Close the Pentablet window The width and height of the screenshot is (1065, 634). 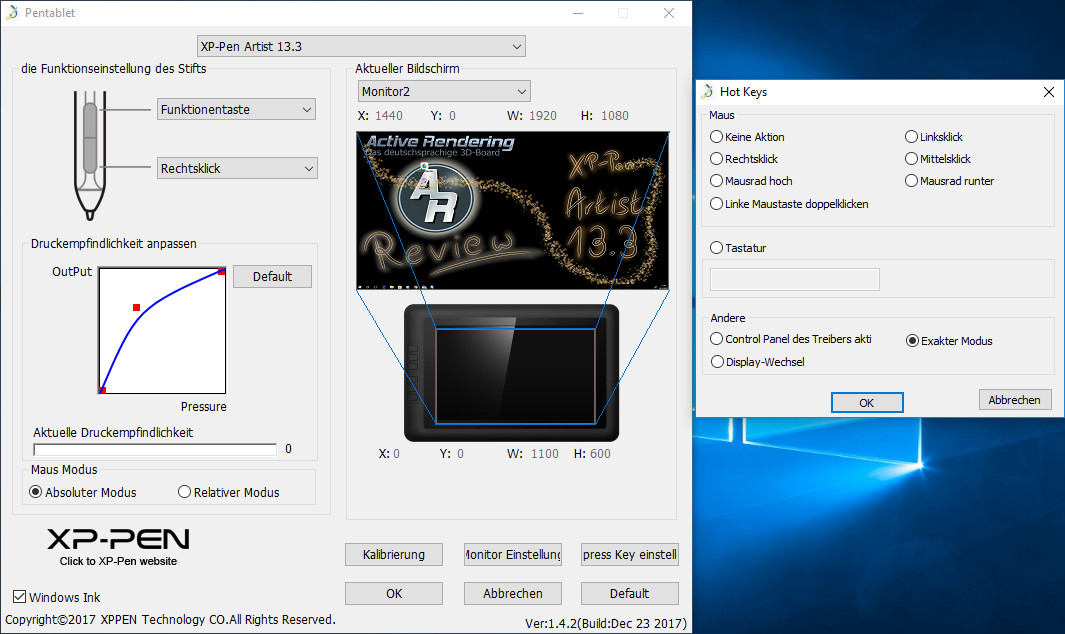pyautogui.click(x=669, y=13)
